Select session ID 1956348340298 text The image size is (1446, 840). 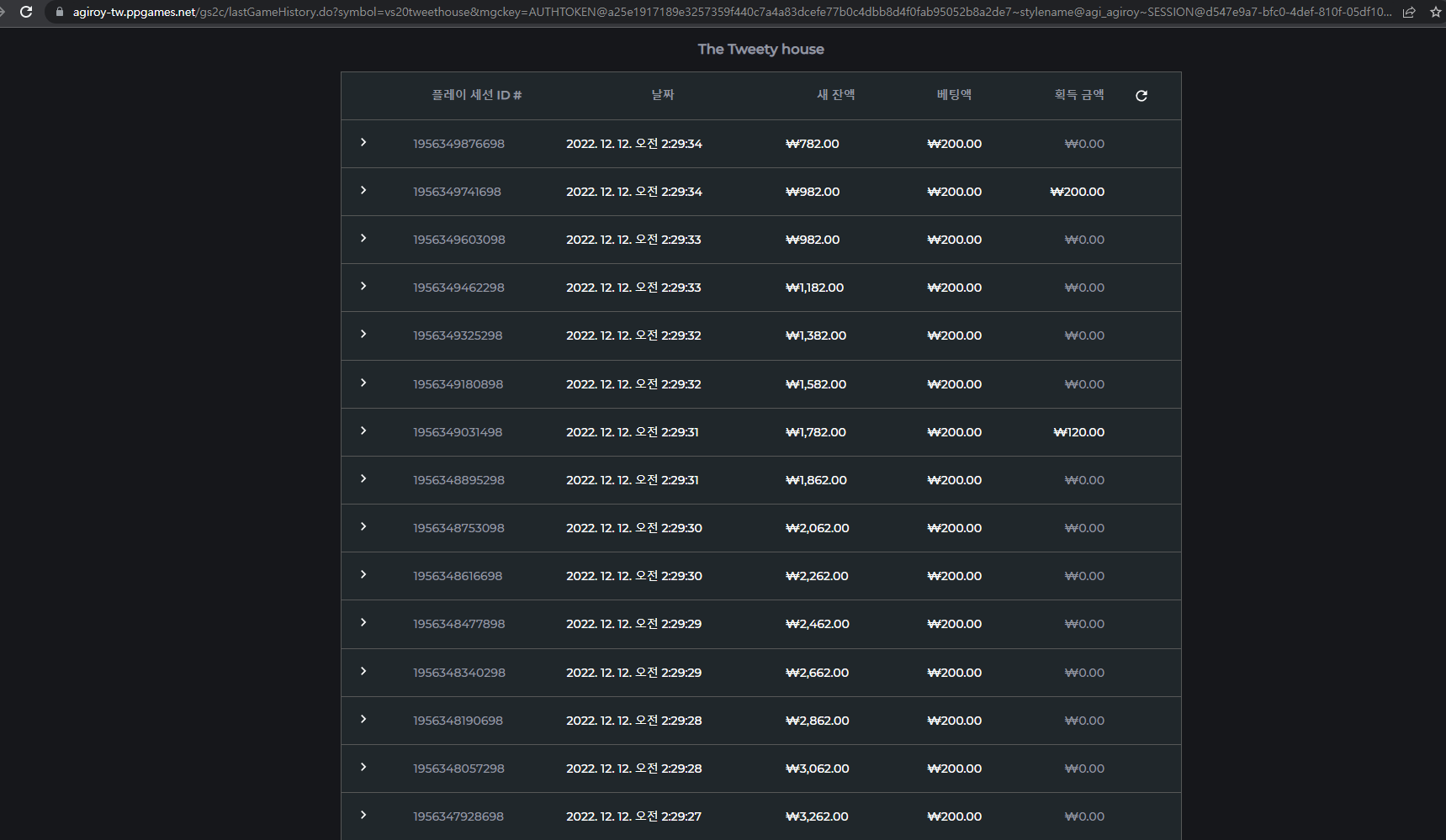pos(459,673)
